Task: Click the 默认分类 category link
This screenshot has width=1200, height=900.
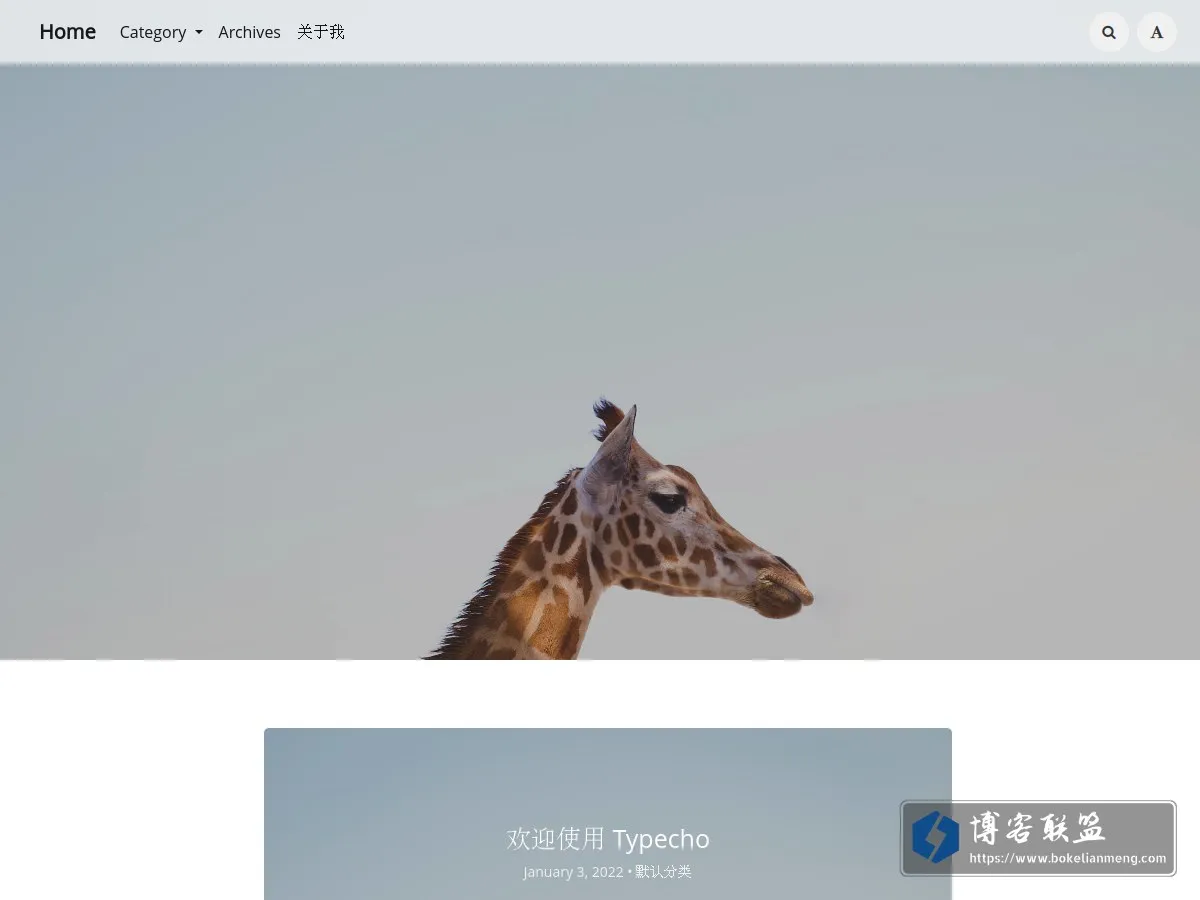Action: pyautogui.click(x=663, y=872)
